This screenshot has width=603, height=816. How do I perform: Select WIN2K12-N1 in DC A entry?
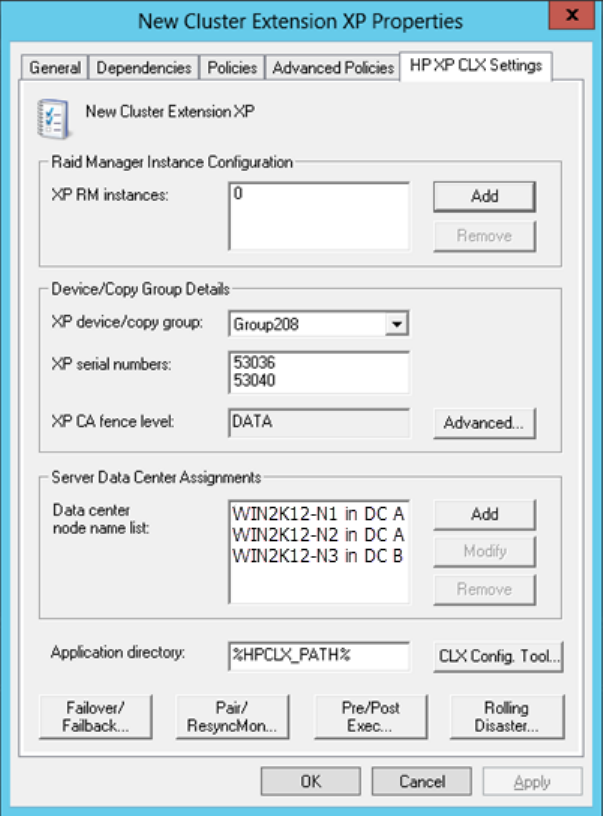(x=318, y=514)
